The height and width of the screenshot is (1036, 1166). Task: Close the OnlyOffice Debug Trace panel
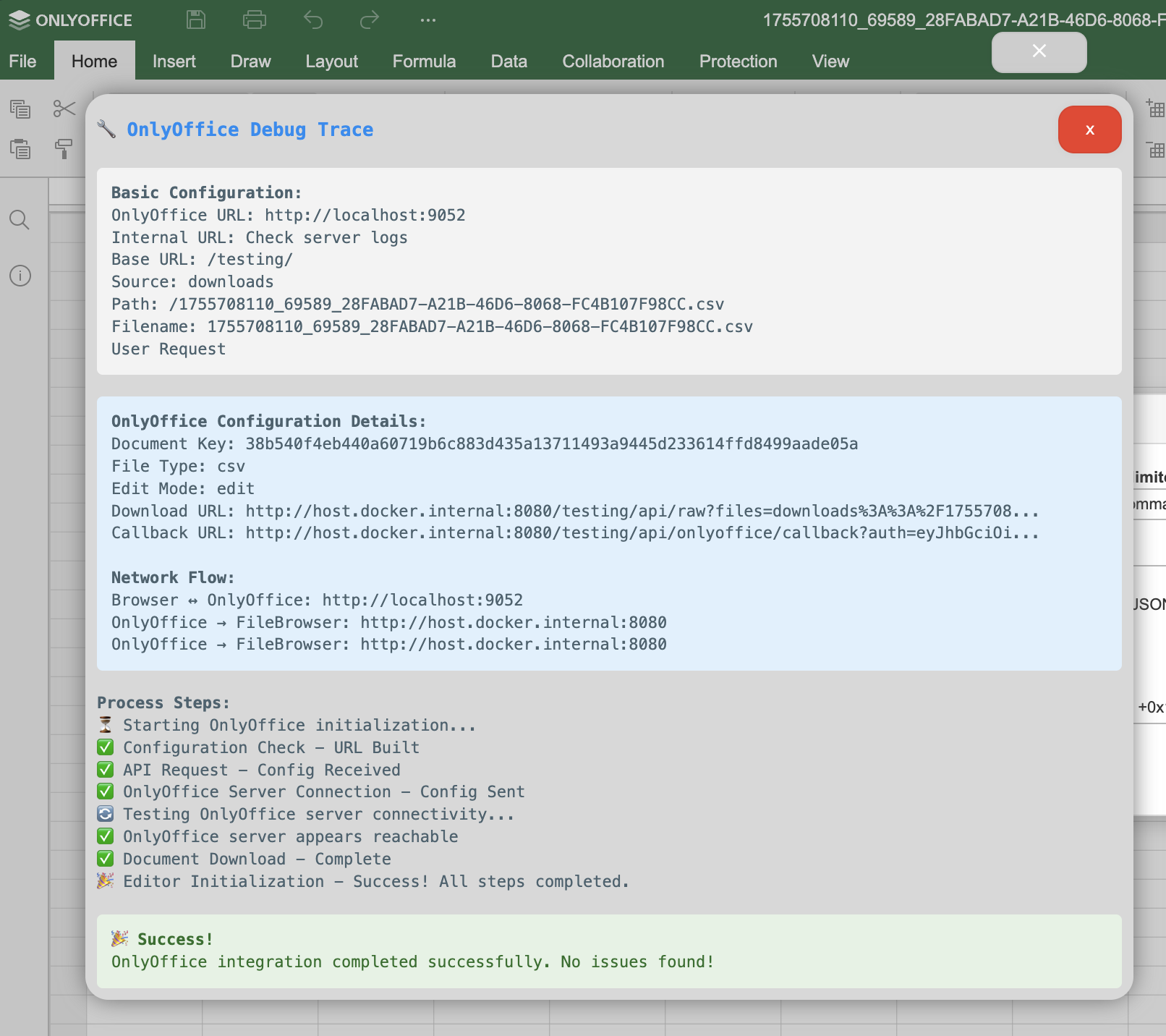pyautogui.click(x=1089, y=130)
